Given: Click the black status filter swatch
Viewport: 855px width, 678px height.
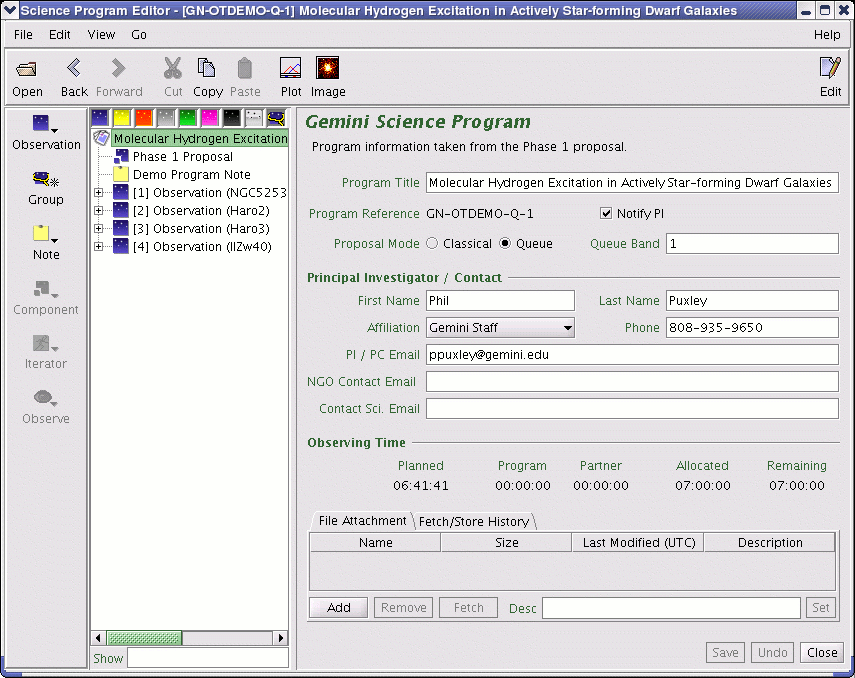Looking at the screenshot, I should click(232, 117).
